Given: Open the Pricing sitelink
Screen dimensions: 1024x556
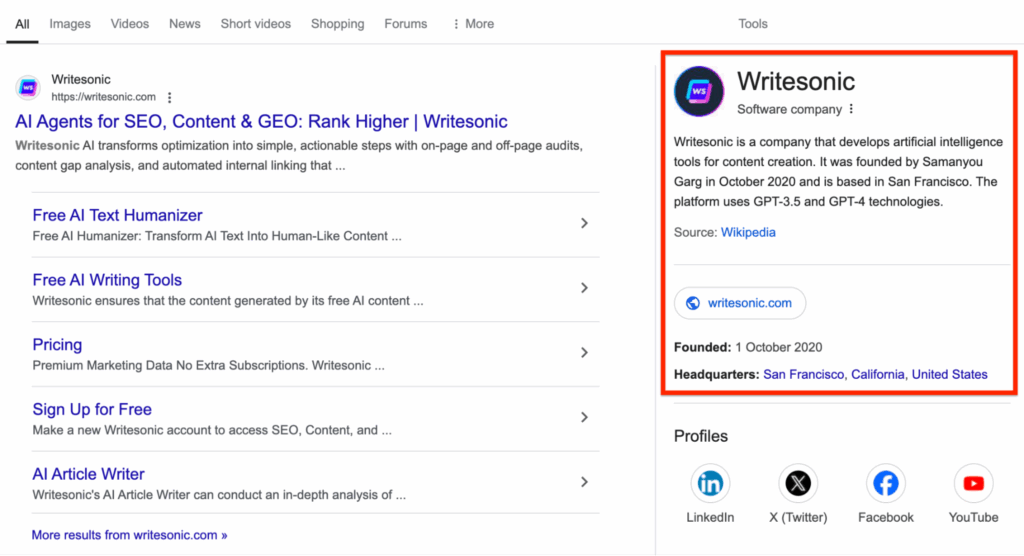Looking at the screenshot, I should [57, 344].
